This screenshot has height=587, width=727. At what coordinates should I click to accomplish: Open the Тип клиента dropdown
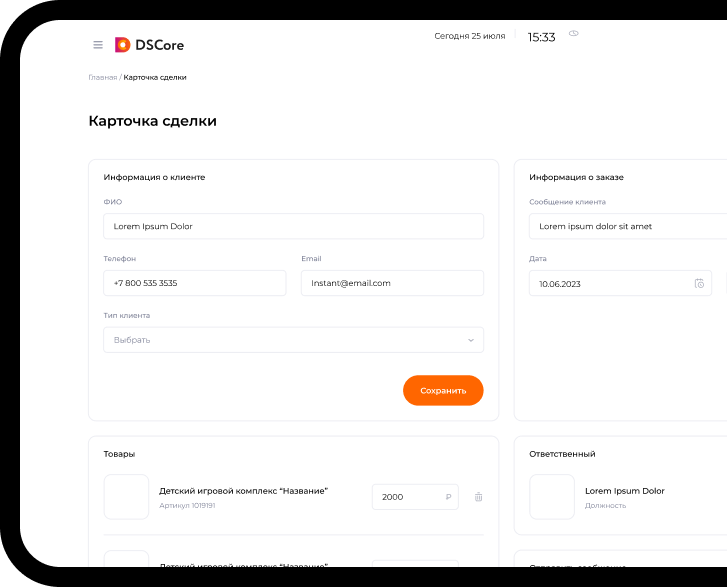pyautogui.click(x=293, y=340)
